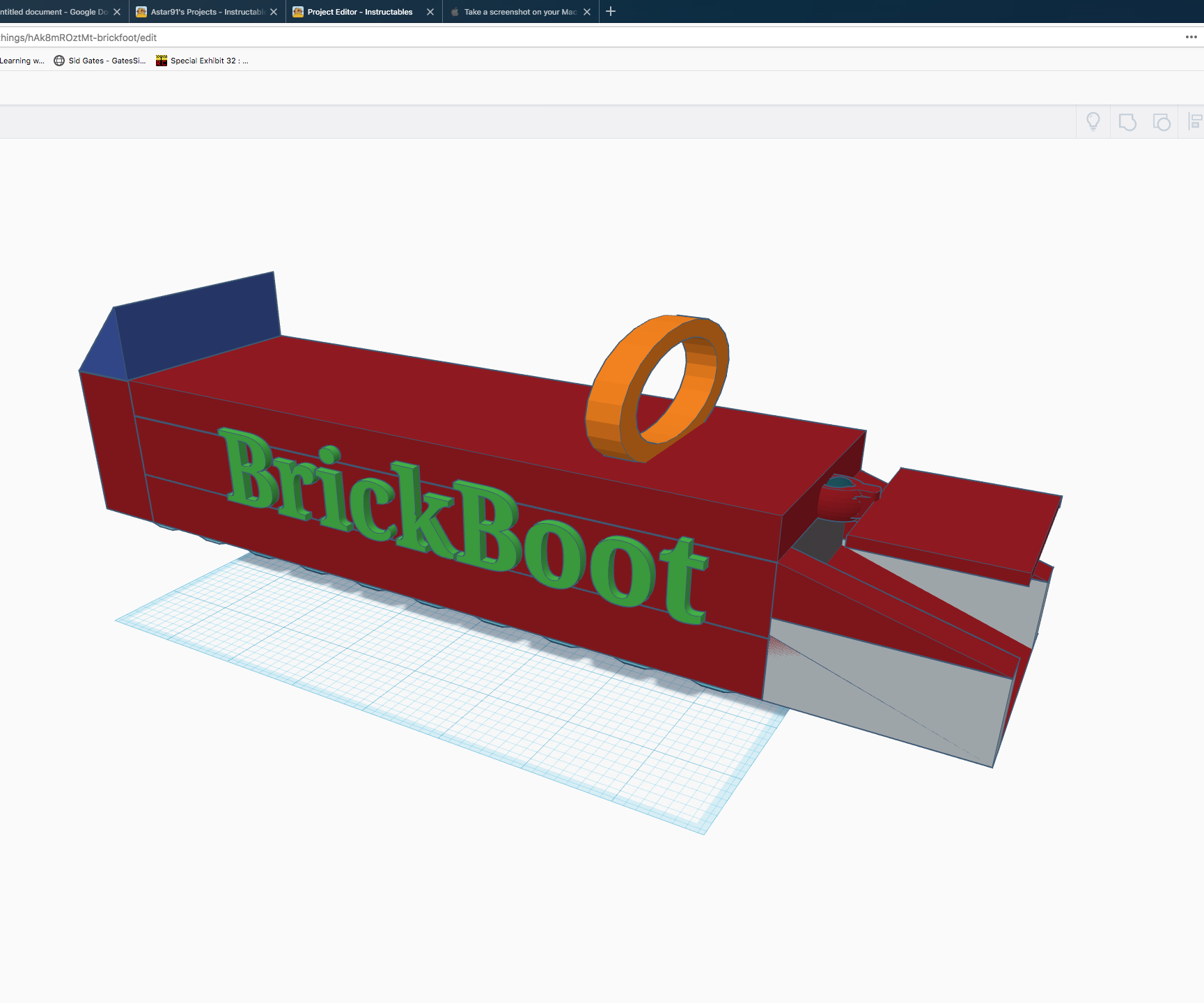1204x1003 pixels.
Task: Click the Special Exhibit 32 bookmark icon
Action: pos(161,61)
